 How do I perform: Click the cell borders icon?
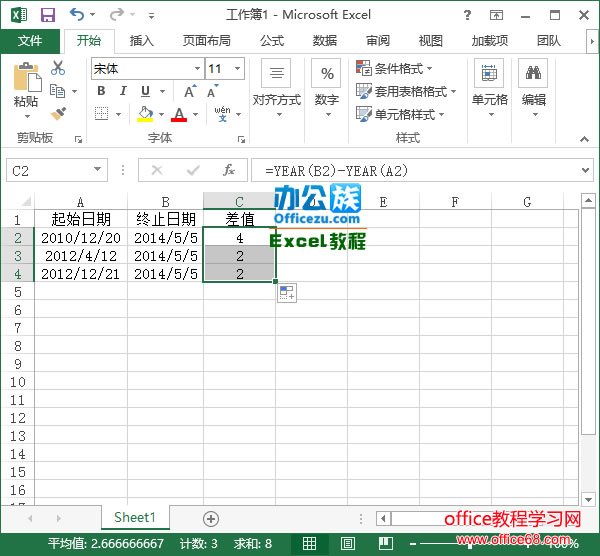pos(101,114)
